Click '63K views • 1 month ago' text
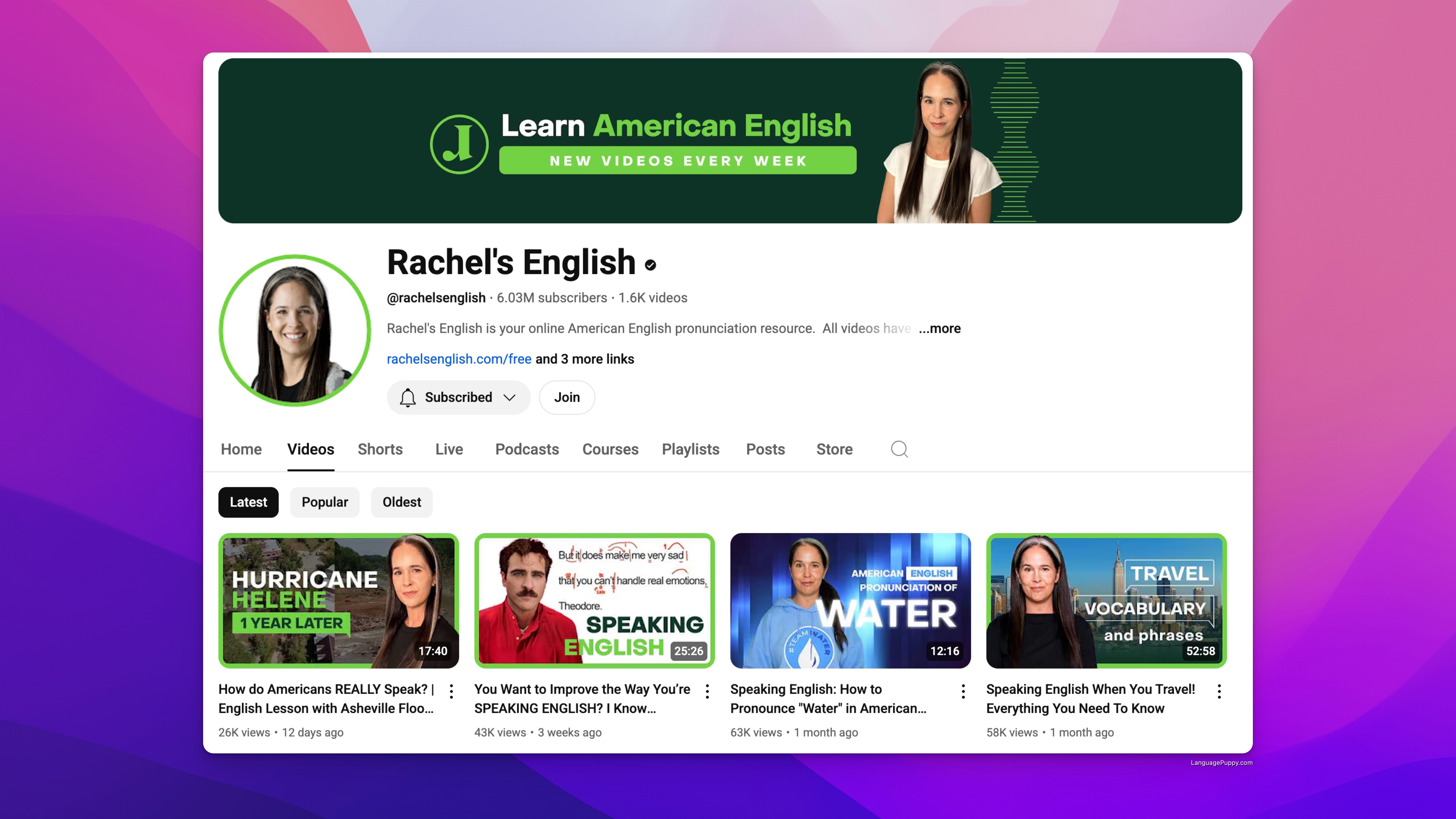1456x819 pixels. 794,733
